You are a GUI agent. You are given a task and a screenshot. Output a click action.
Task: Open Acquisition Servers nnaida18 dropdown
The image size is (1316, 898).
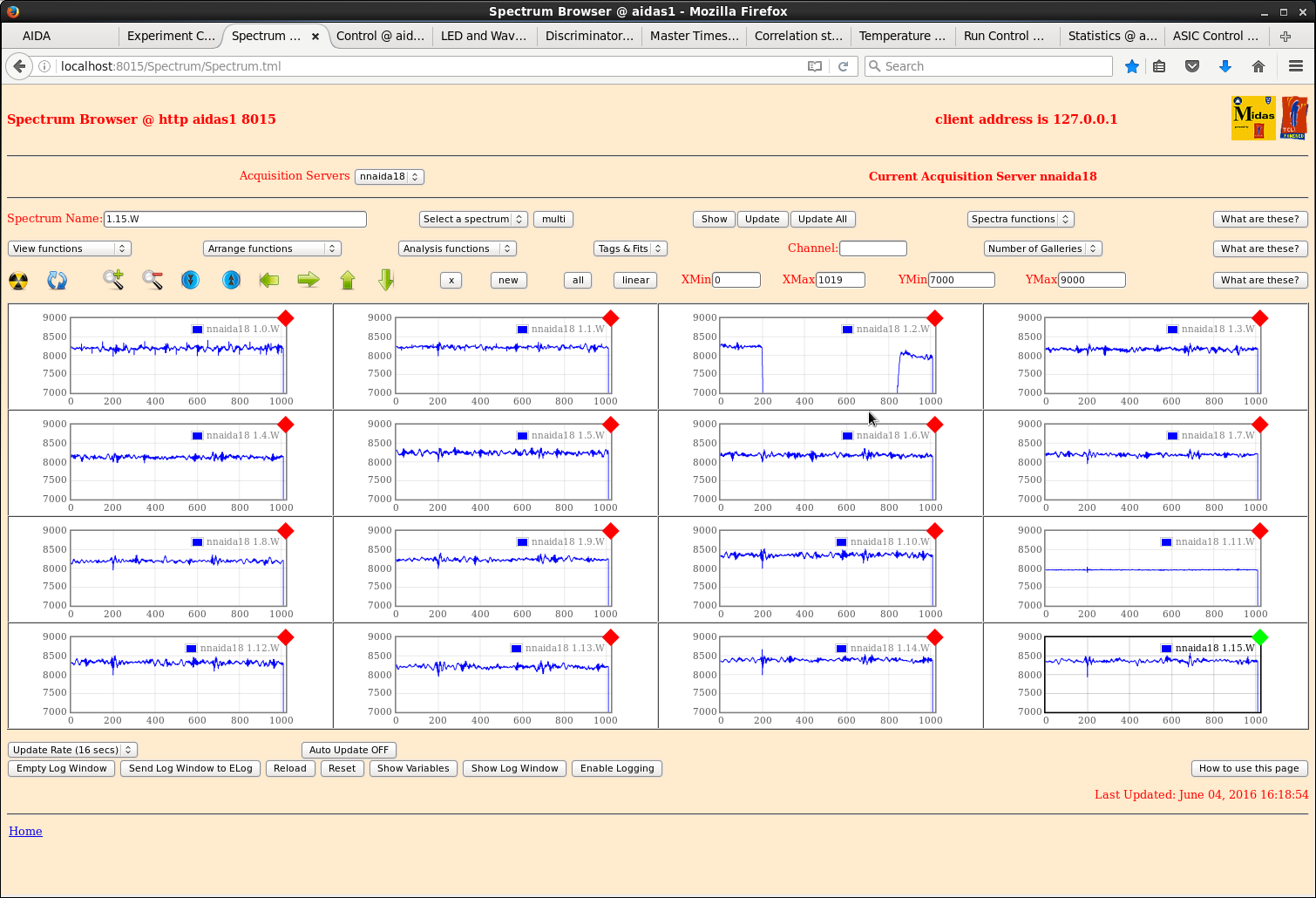click(x=390, y=176)
